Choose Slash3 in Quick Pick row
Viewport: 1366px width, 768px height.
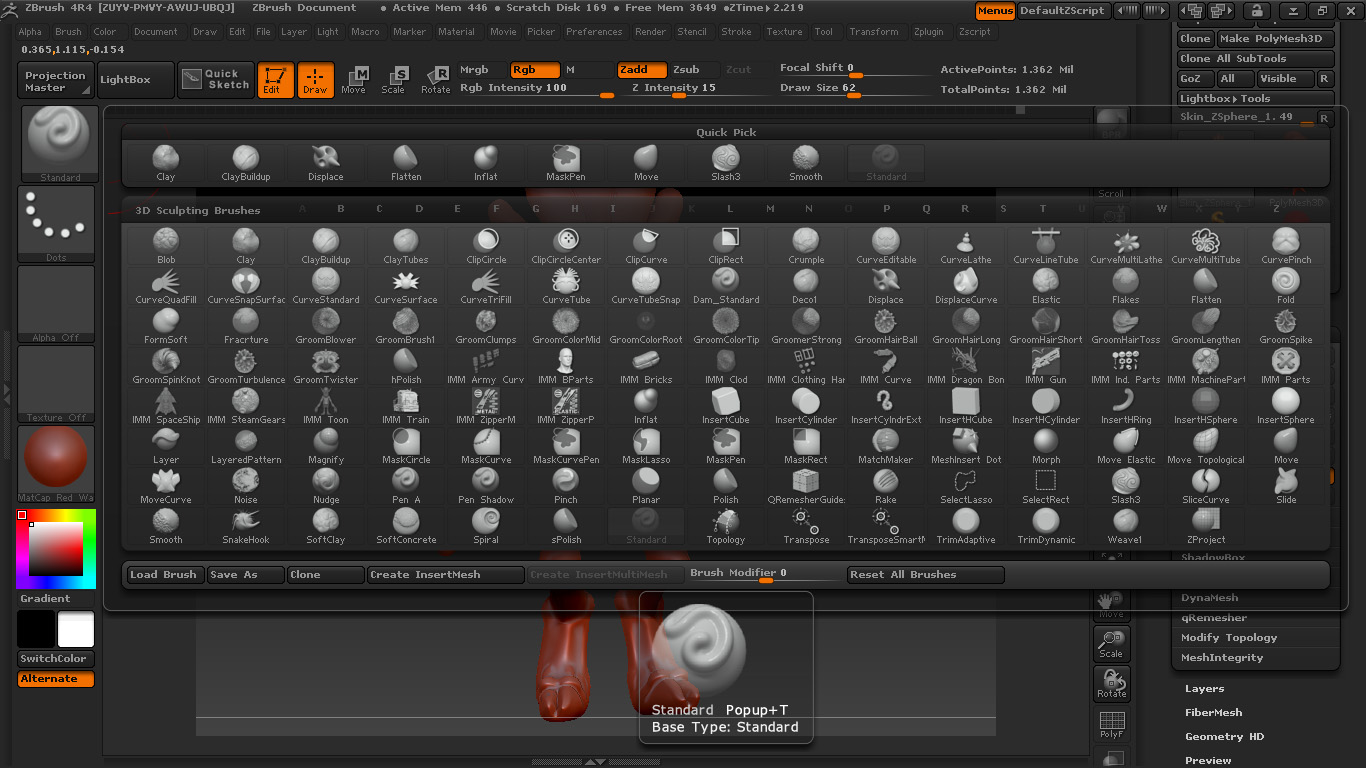tap(726, 163)
